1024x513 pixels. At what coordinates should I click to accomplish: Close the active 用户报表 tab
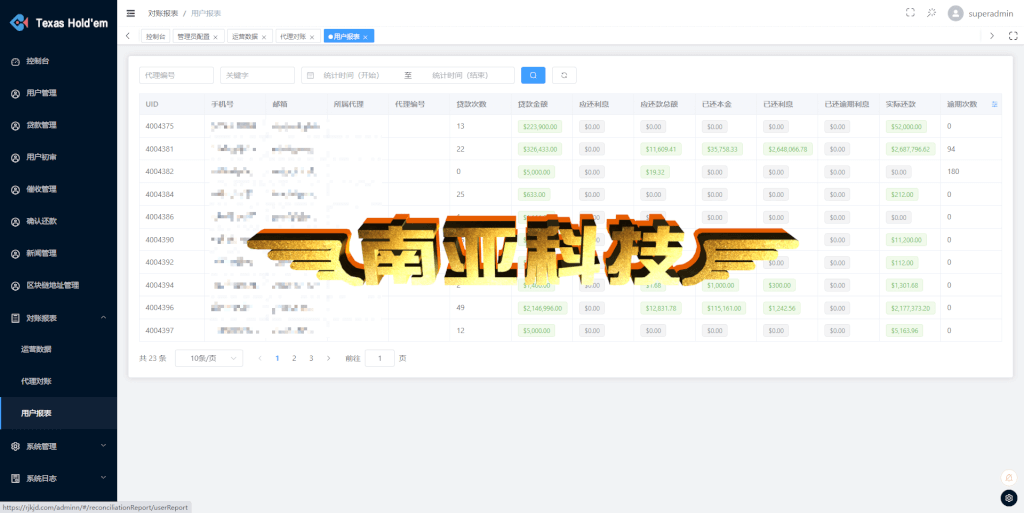point(365,37)
